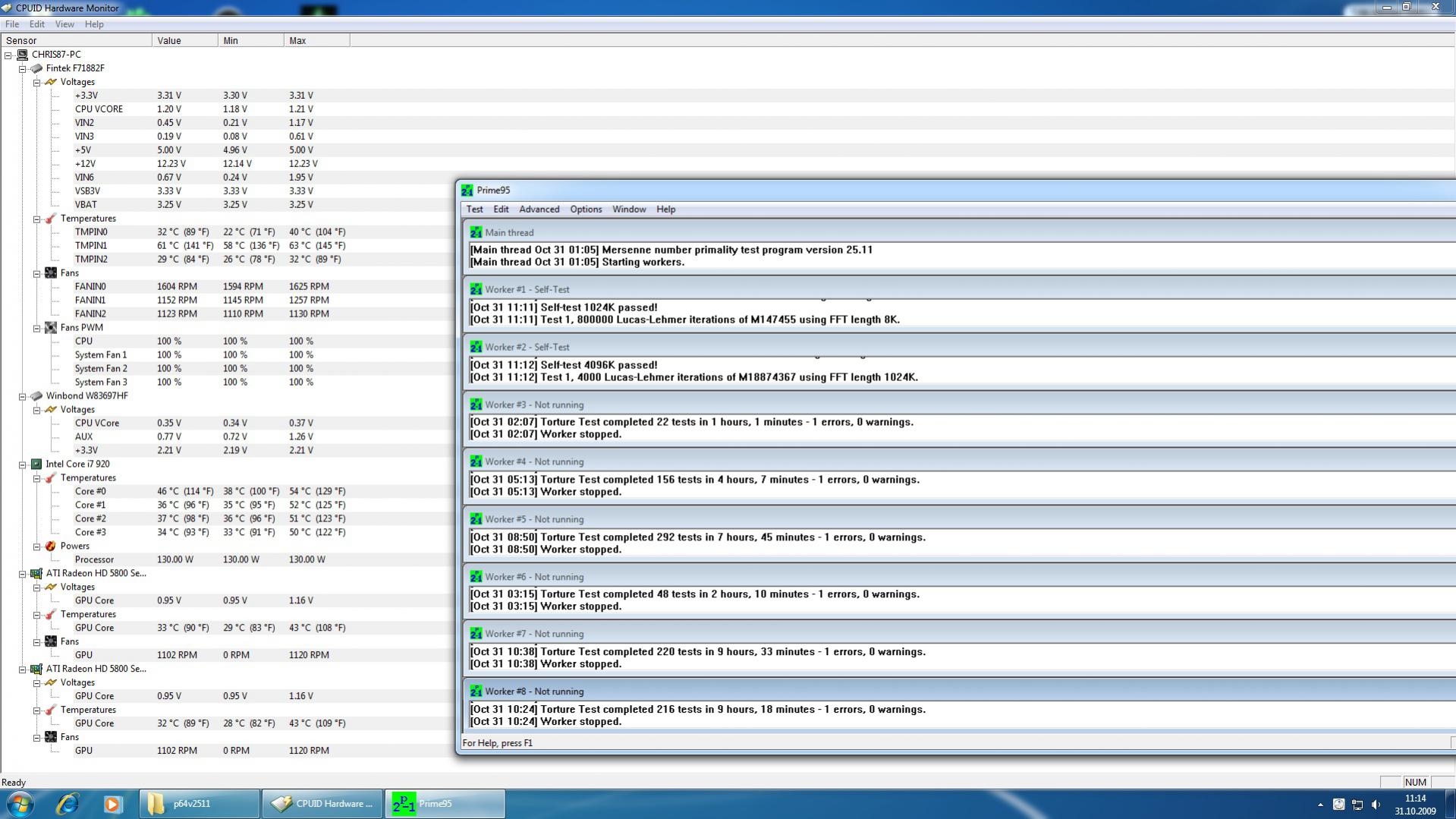Select the FANIN0 fan row
This screenshot has width=1456, height=819.
pyautogui.click(x=90, y=287)
